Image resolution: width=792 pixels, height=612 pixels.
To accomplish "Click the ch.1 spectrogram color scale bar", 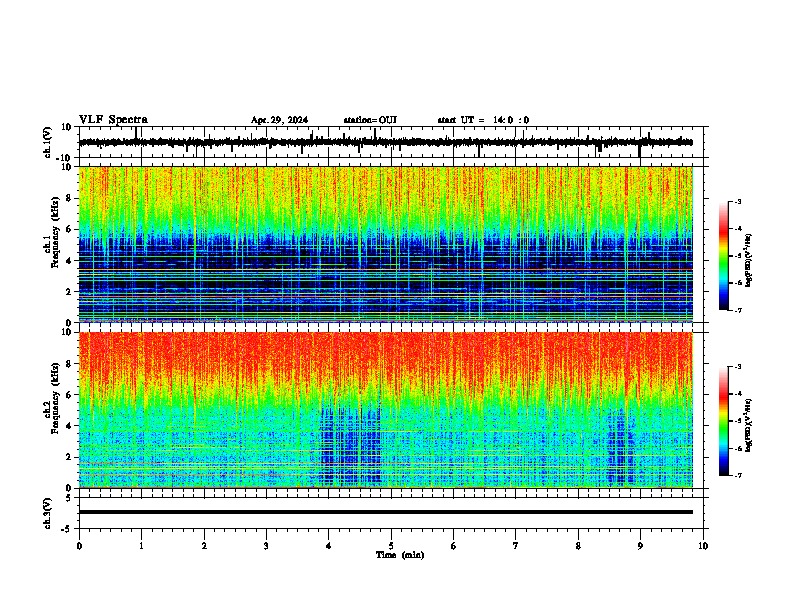I will (724, 256).
